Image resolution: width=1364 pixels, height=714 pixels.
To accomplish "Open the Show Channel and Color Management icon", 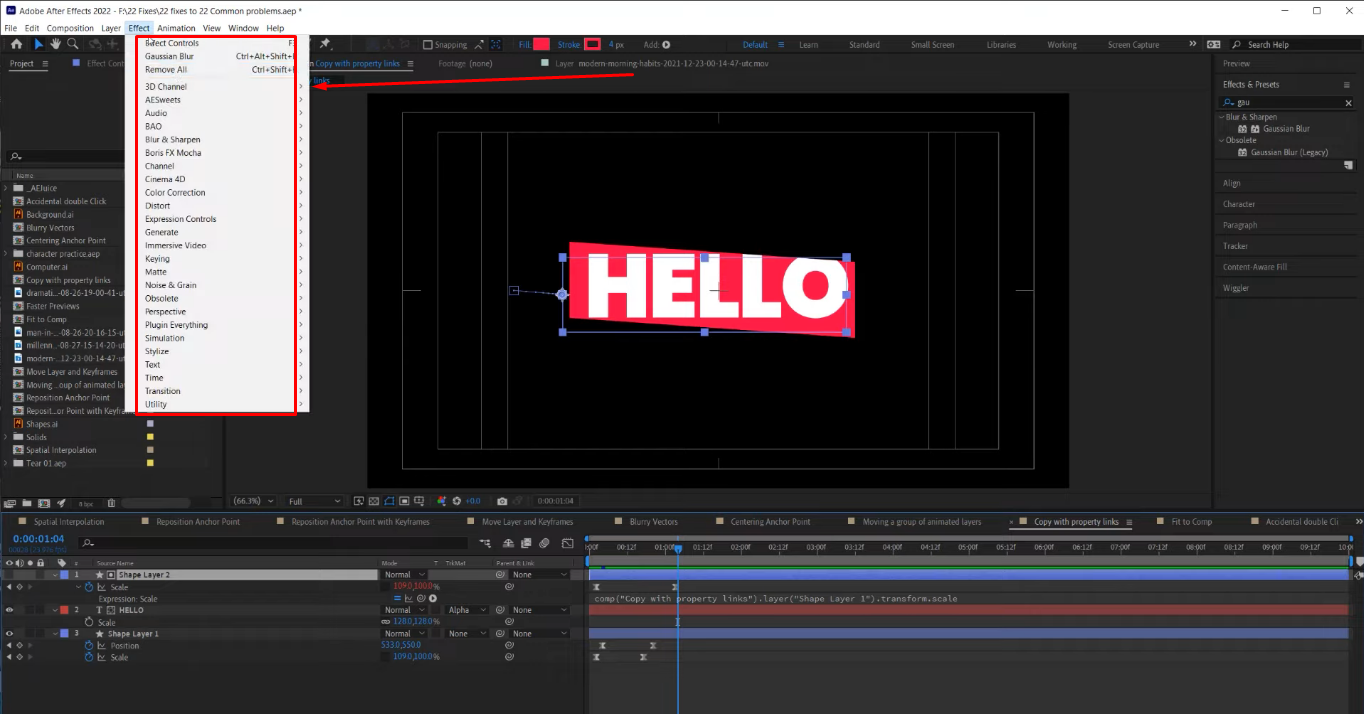I will (x=441, y=501).
